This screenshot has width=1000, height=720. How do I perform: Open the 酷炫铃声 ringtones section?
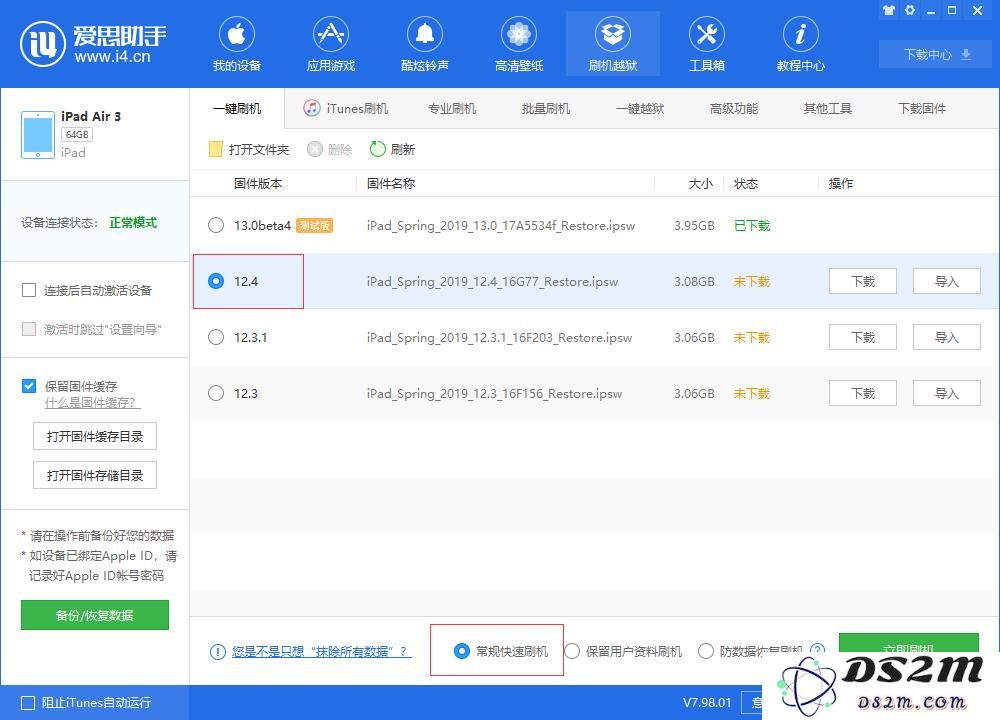[x=425, y=45]
